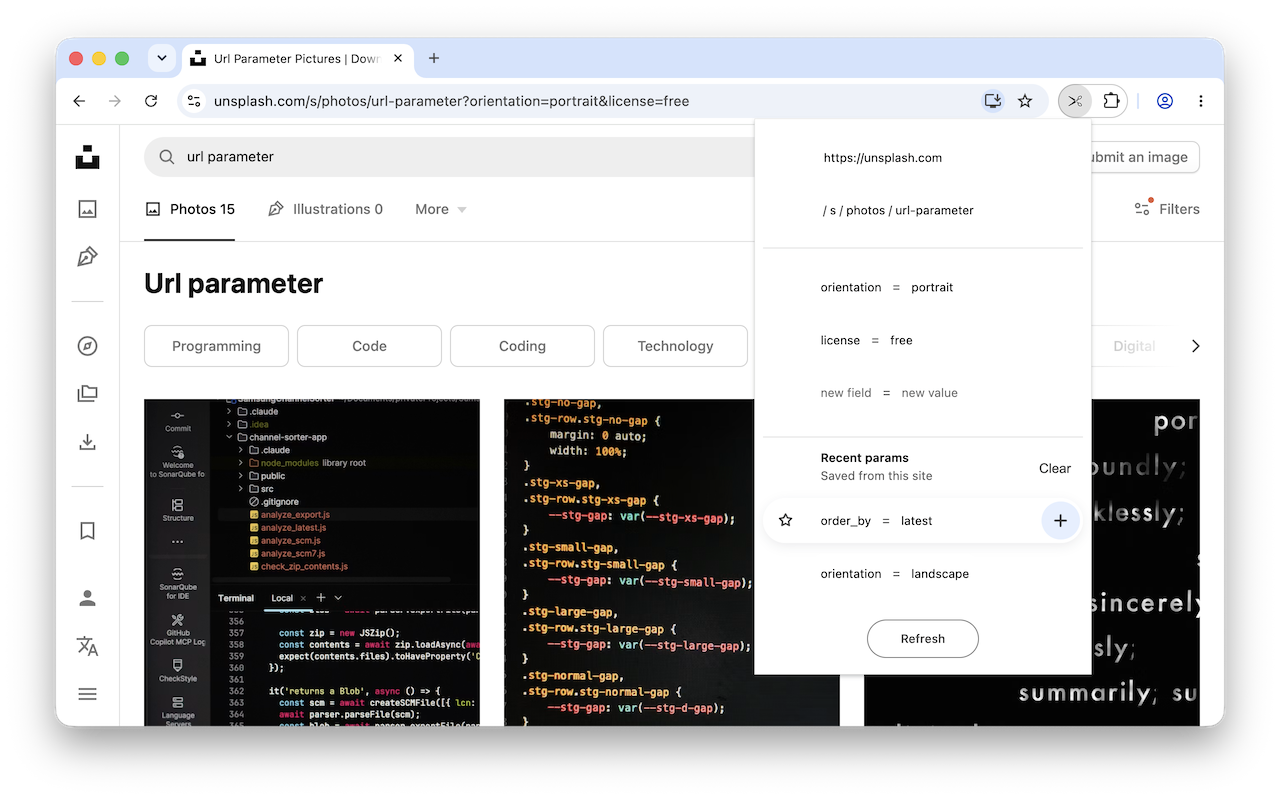Click the Coding topic chip
This screenshot has height=800, width=1280.
pos(522,346)
